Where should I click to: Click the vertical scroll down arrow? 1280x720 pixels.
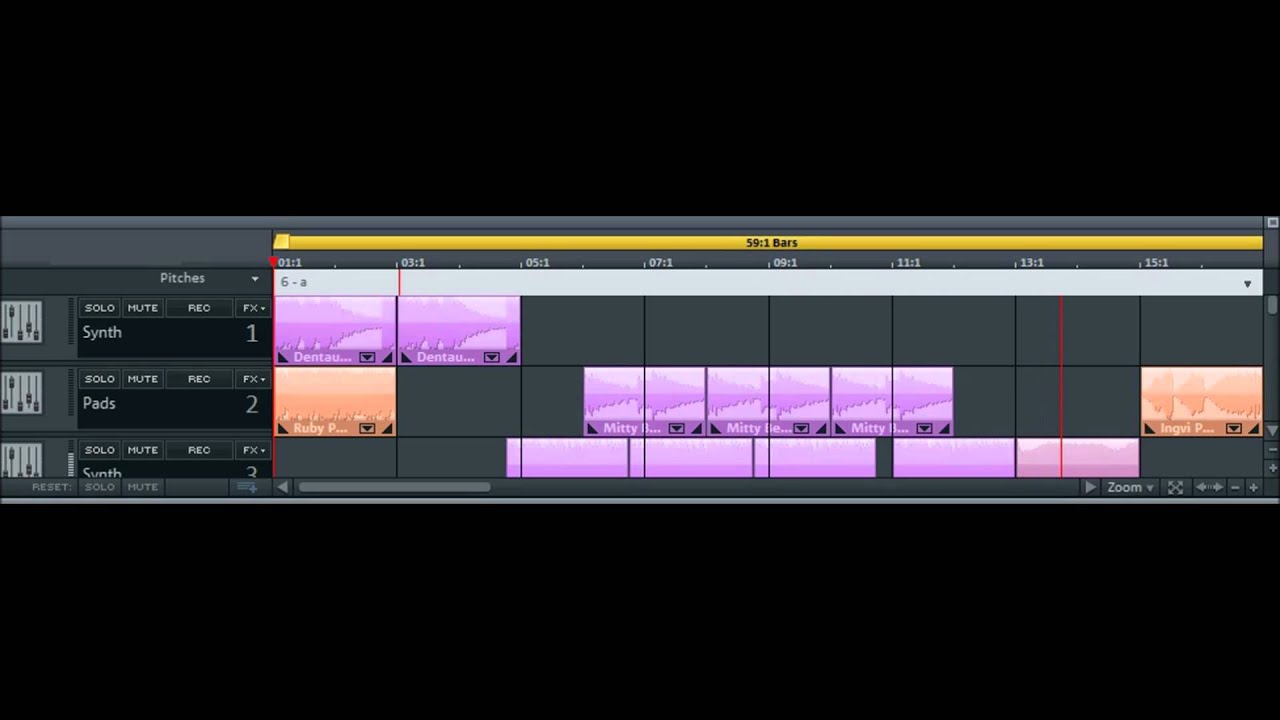(x=1272, y=430)
